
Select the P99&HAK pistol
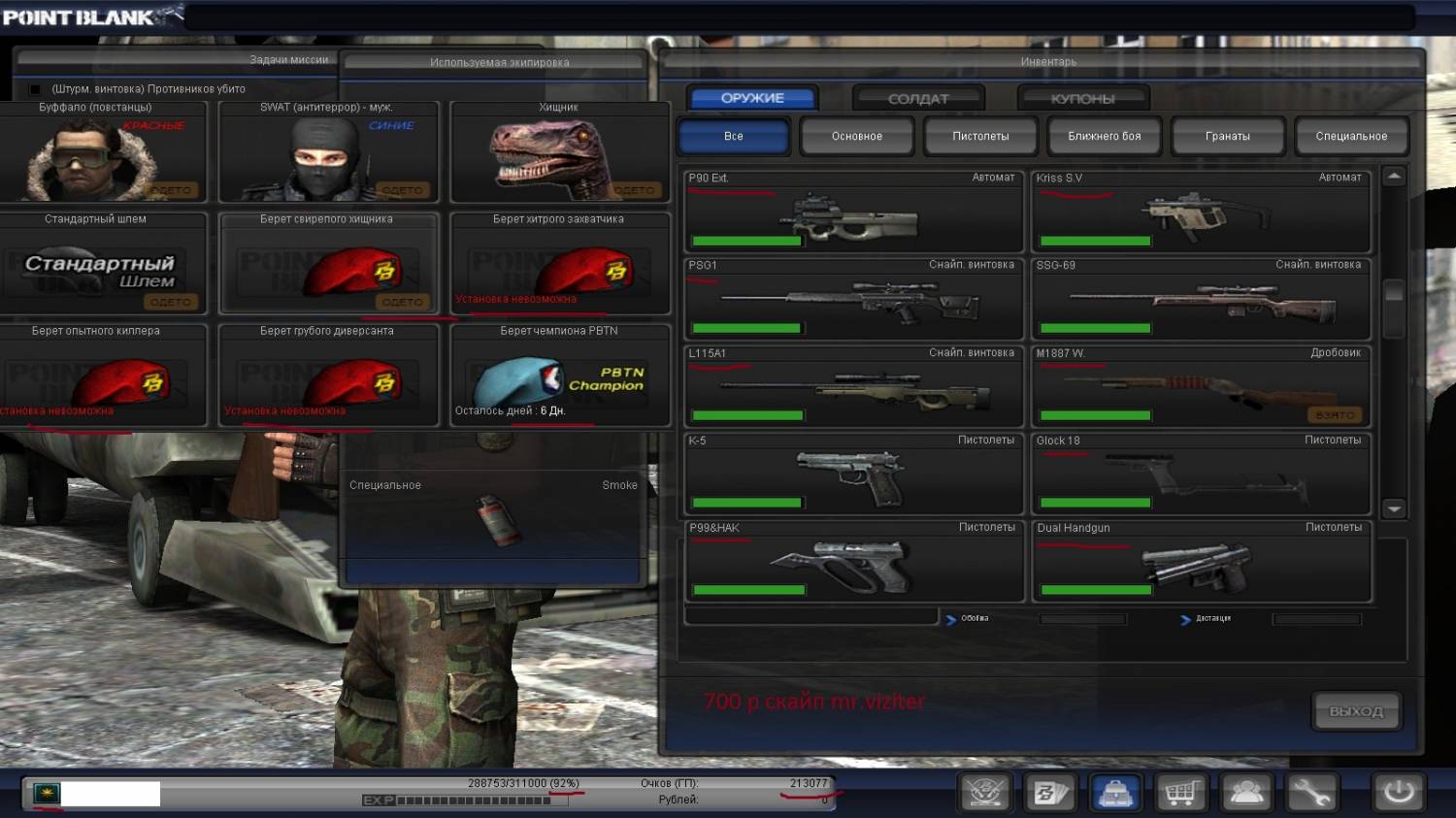pos(854,561)
